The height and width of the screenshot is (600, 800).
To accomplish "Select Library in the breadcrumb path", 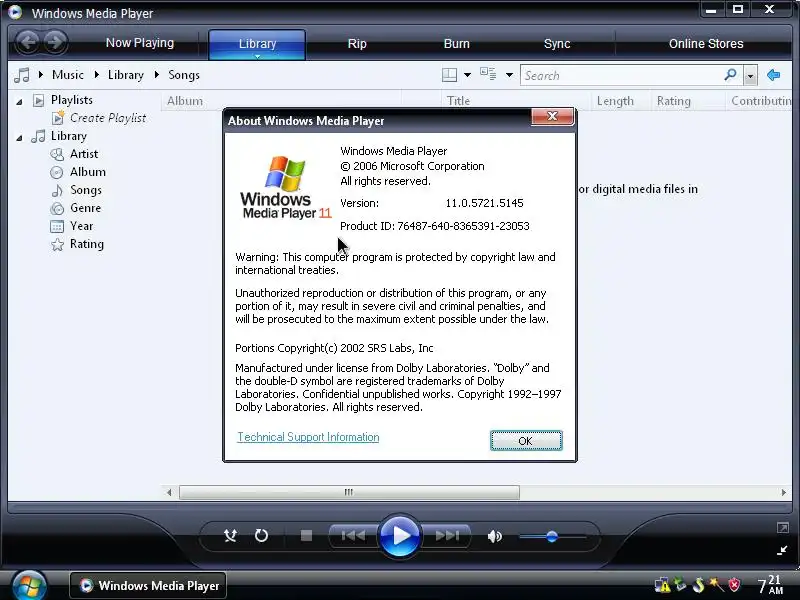I will click(x=126, y=75).
